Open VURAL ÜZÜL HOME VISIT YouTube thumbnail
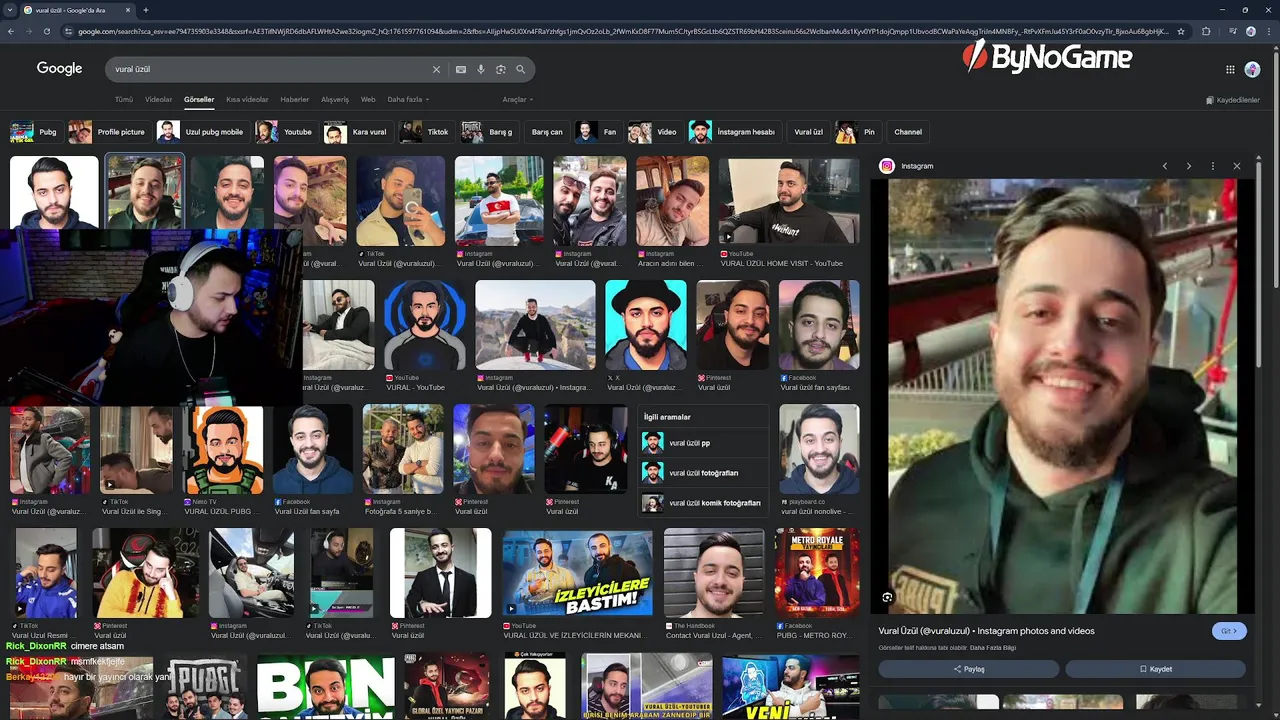Screen dimensions: 1280x720 click(x=788, y=200)
